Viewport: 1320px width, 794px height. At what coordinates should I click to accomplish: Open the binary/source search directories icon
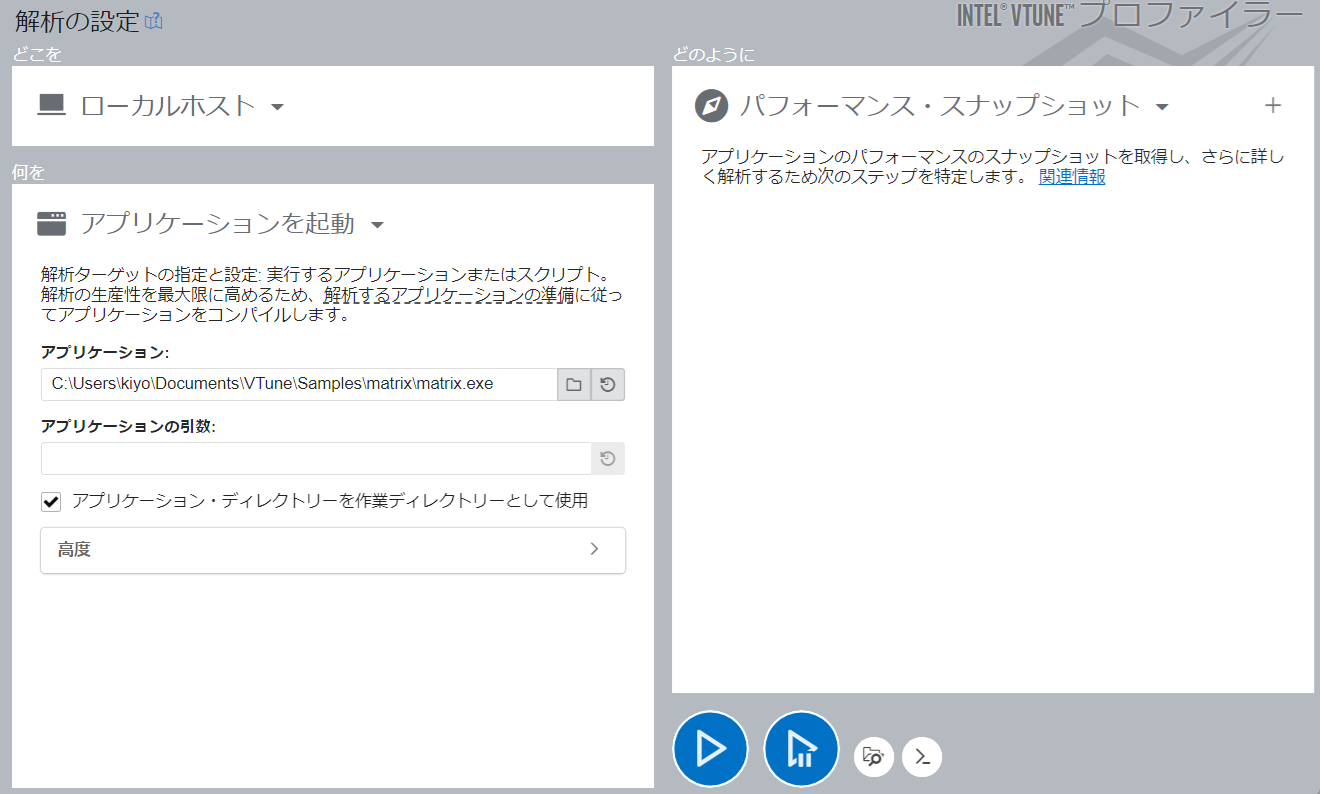[873, 757]
